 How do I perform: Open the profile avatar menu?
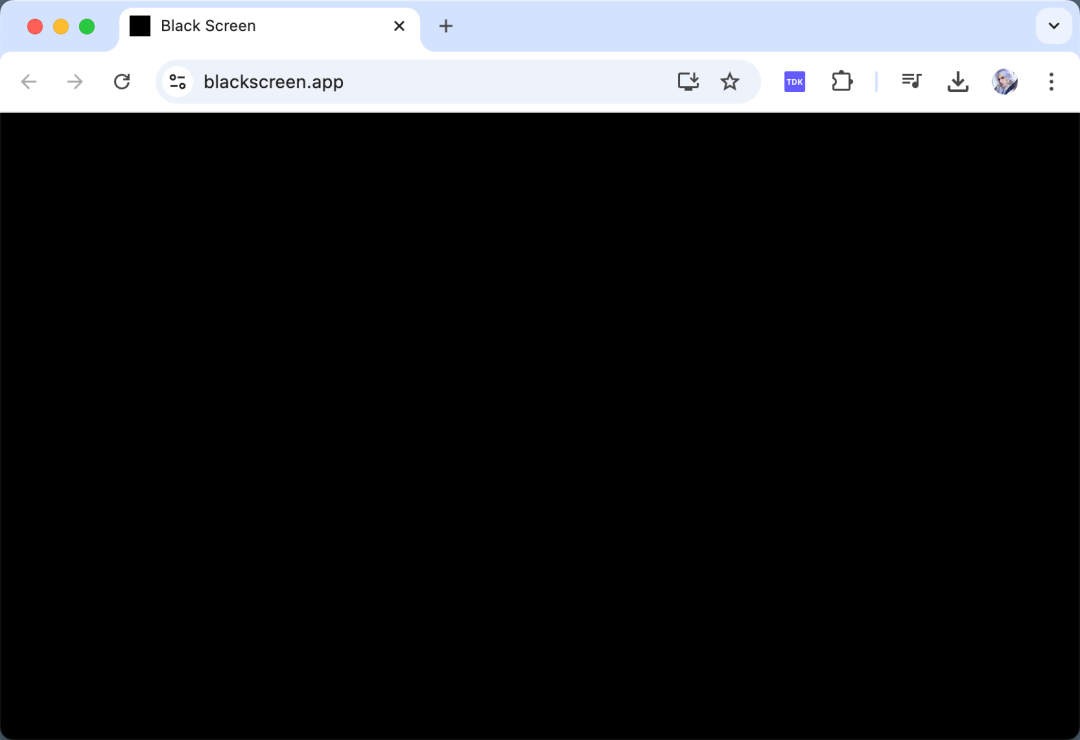[x=1005, y=82]
